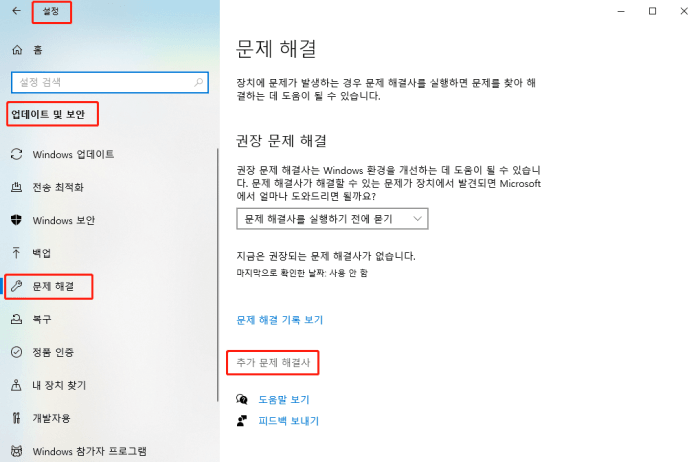The width and height of the screenshot is (700, 462).
Task: Click the 개발자용 sliders icon
Action: click(16, 418)
